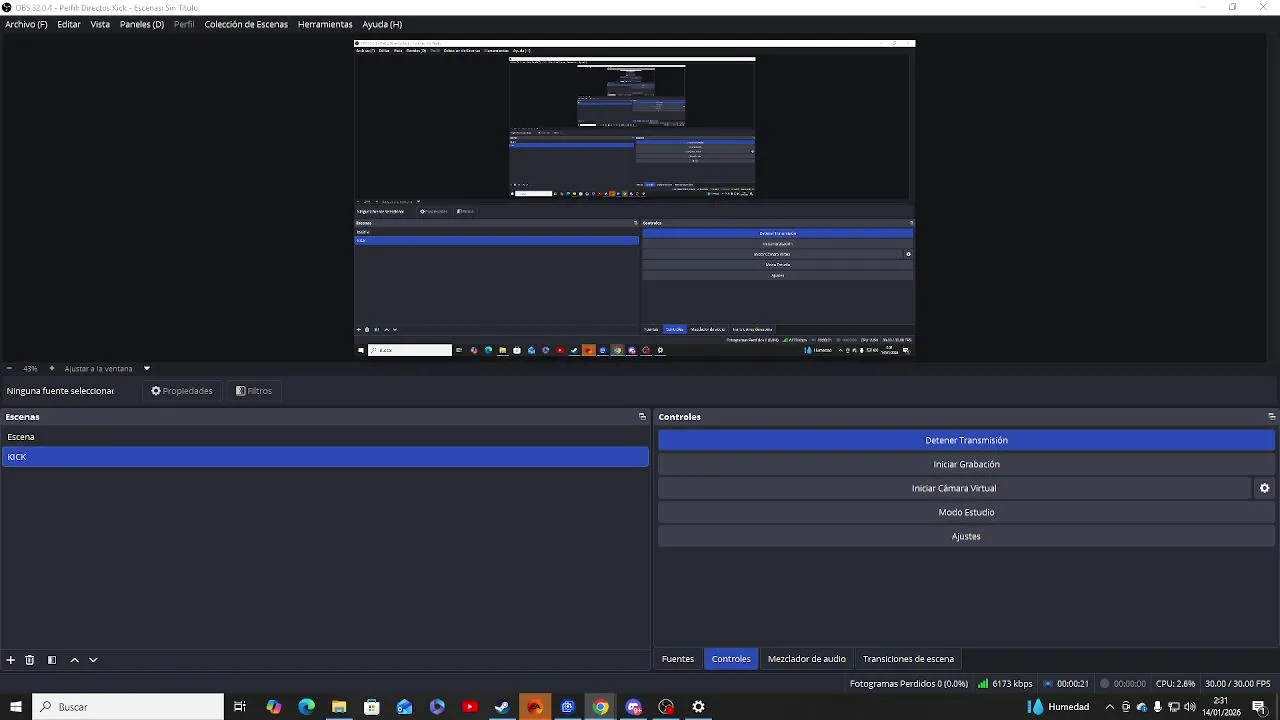Click the Windows Buscar search box

point(128,707)
